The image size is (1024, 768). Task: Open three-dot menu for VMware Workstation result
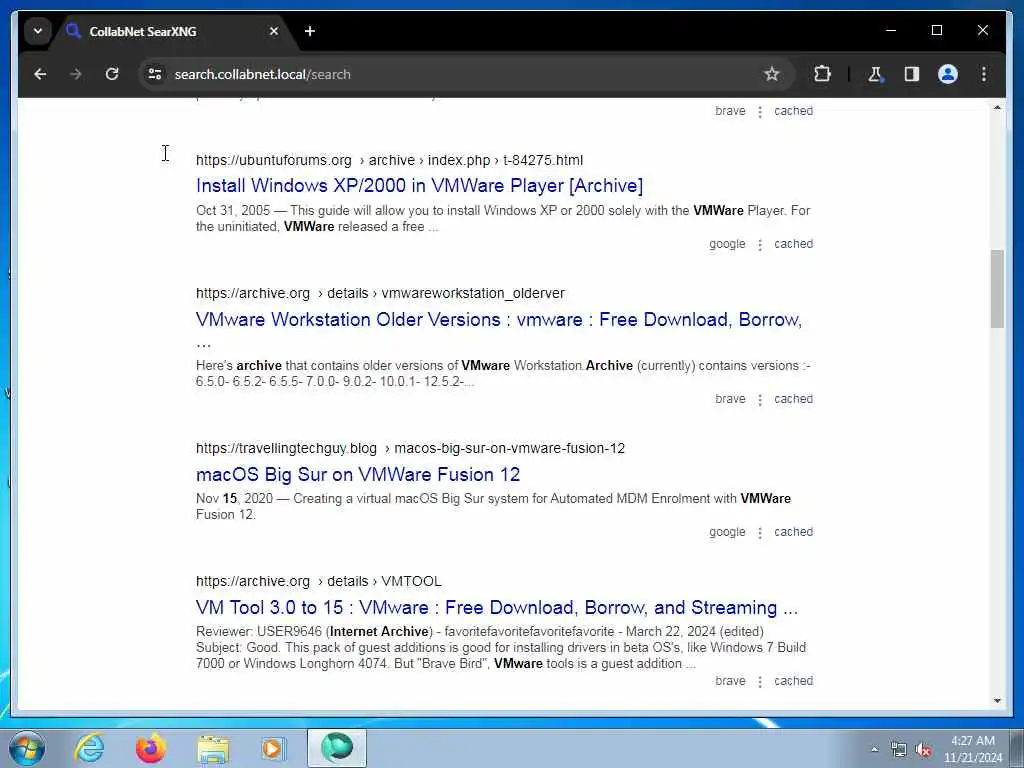click(x=760, y=400)
